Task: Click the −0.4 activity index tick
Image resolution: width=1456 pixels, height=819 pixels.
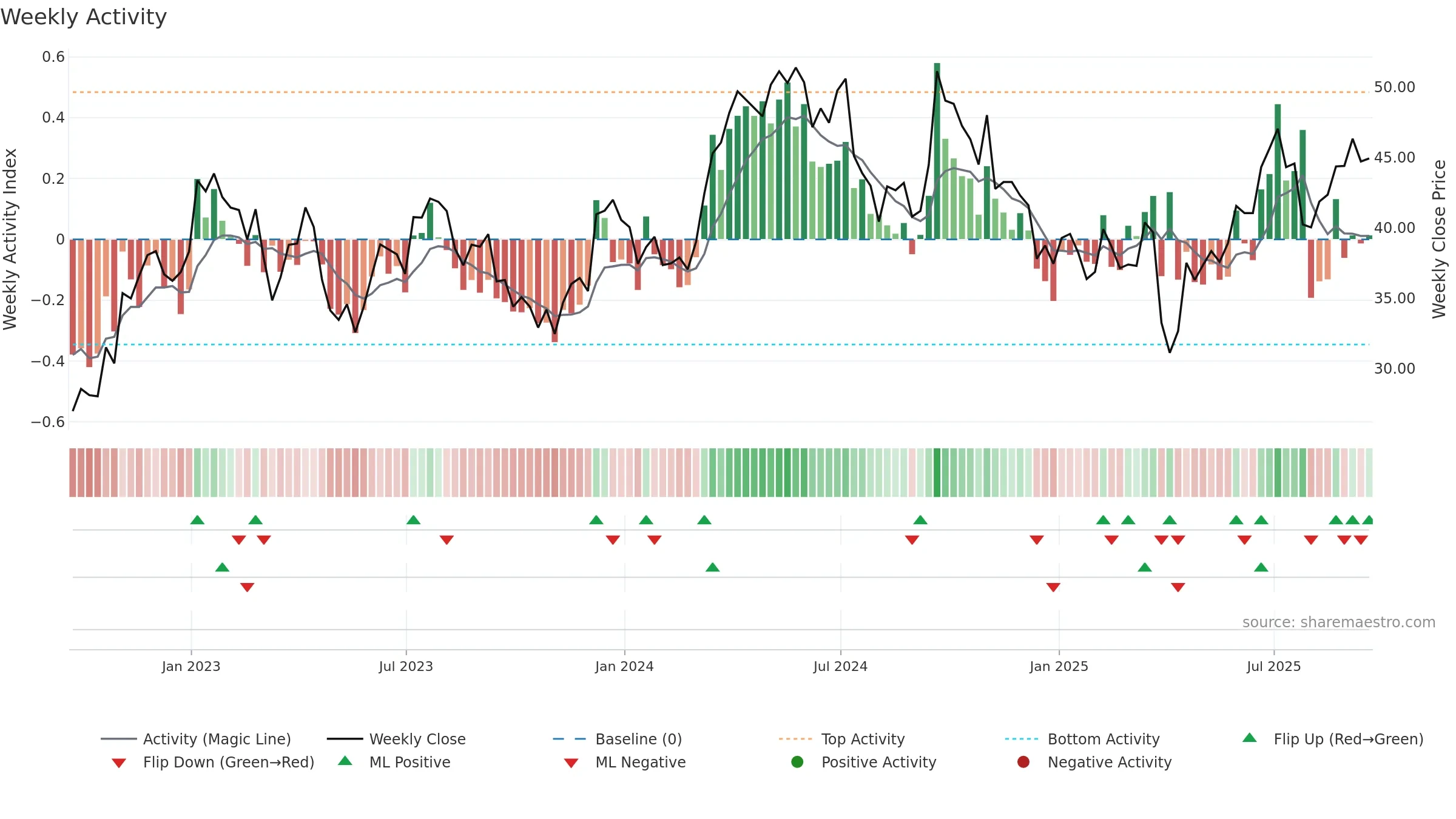Action: click(x=48, y=361)
